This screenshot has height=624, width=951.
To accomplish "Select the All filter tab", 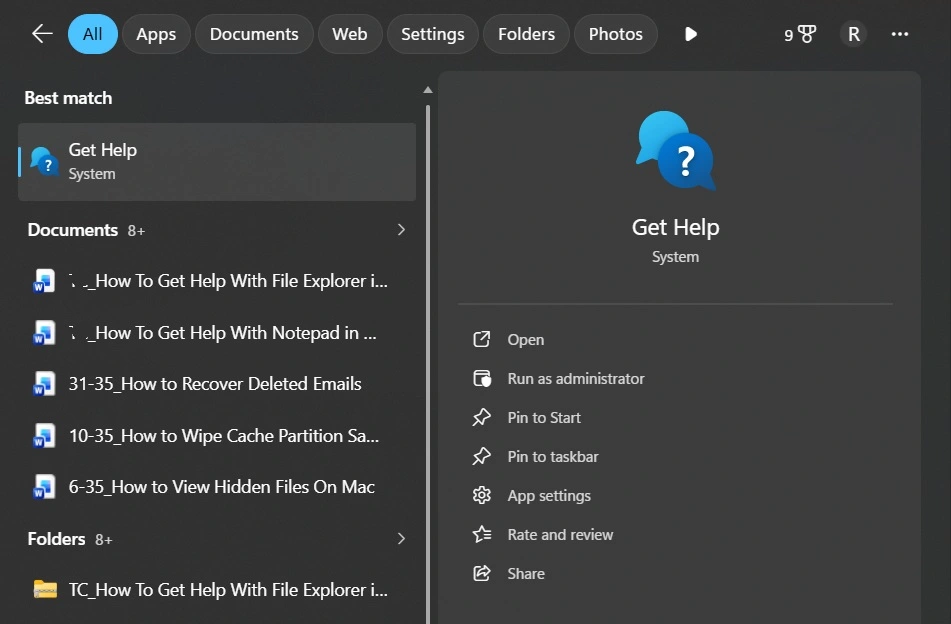I will coord(93,34).
